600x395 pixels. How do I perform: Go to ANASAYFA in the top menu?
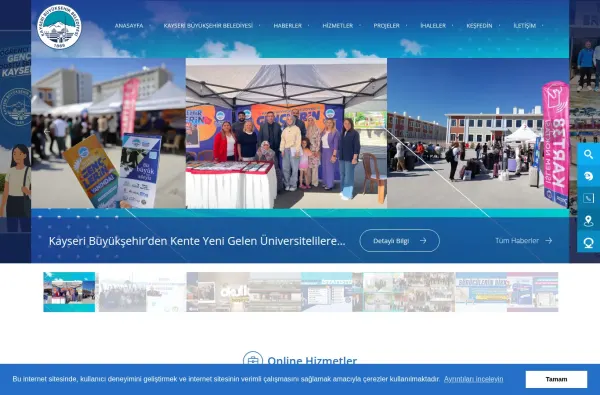pyautogui.click(x=129, y=26)
